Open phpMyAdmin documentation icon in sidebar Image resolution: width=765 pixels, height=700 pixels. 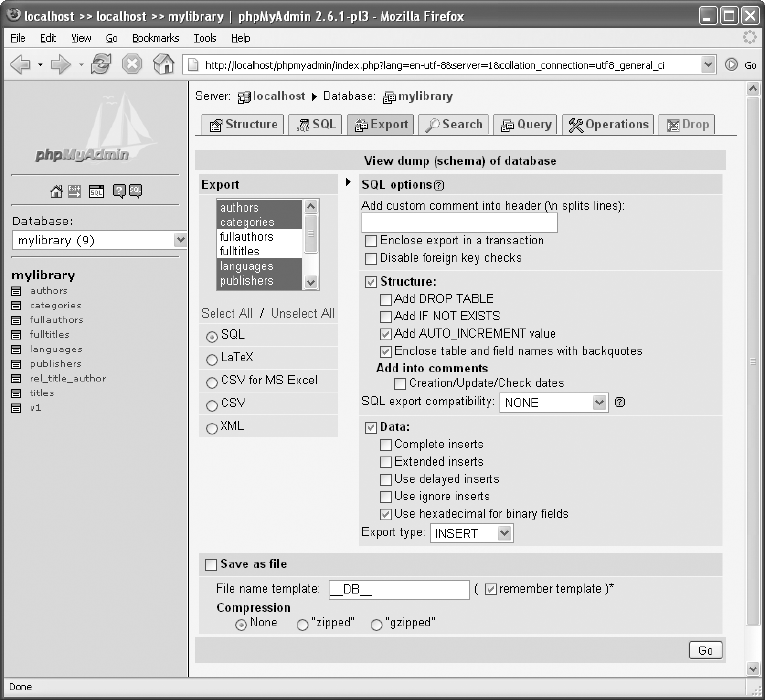(119, 191)
